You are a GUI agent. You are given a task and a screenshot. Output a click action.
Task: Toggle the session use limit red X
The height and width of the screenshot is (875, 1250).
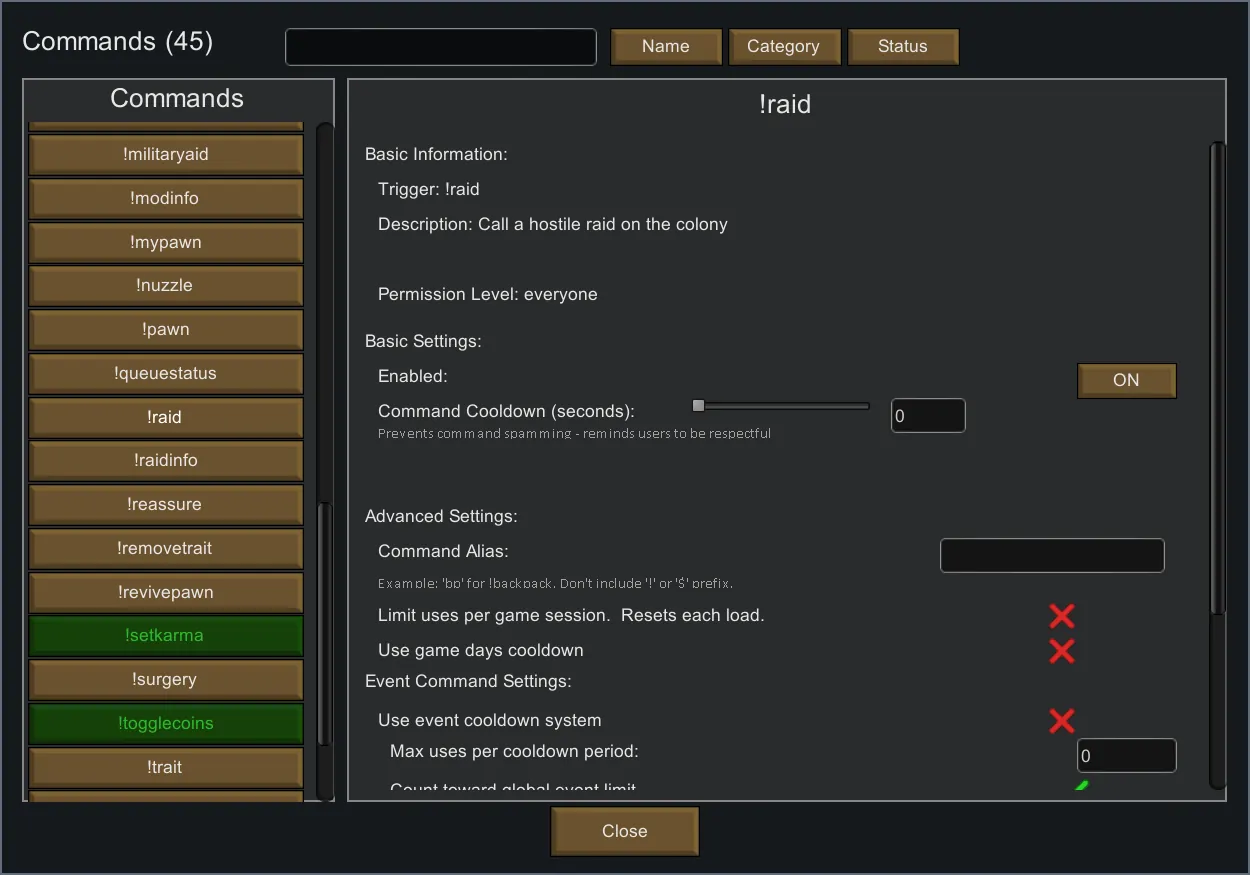(1062, 616)
